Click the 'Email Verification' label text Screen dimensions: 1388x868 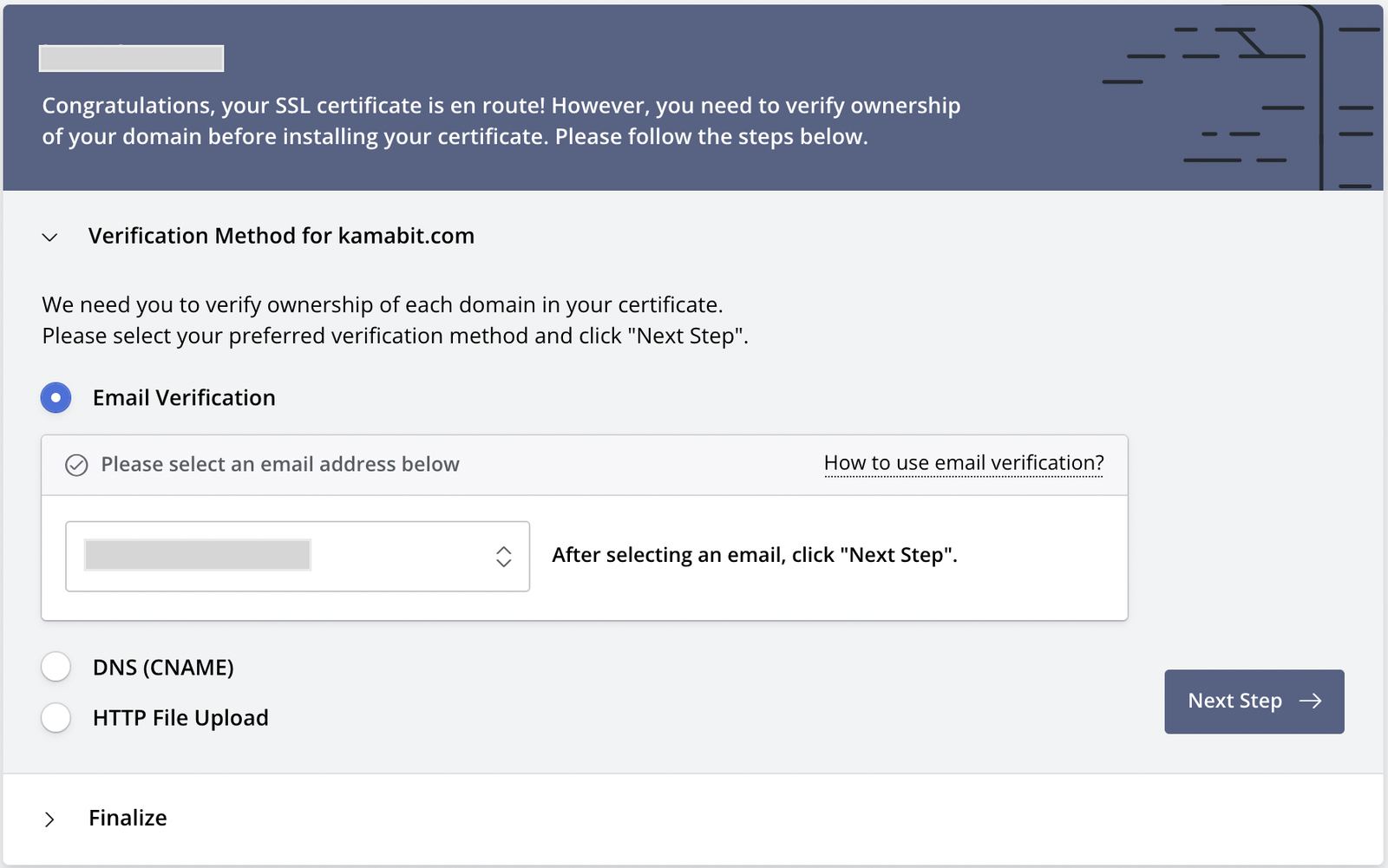[184, 398]
